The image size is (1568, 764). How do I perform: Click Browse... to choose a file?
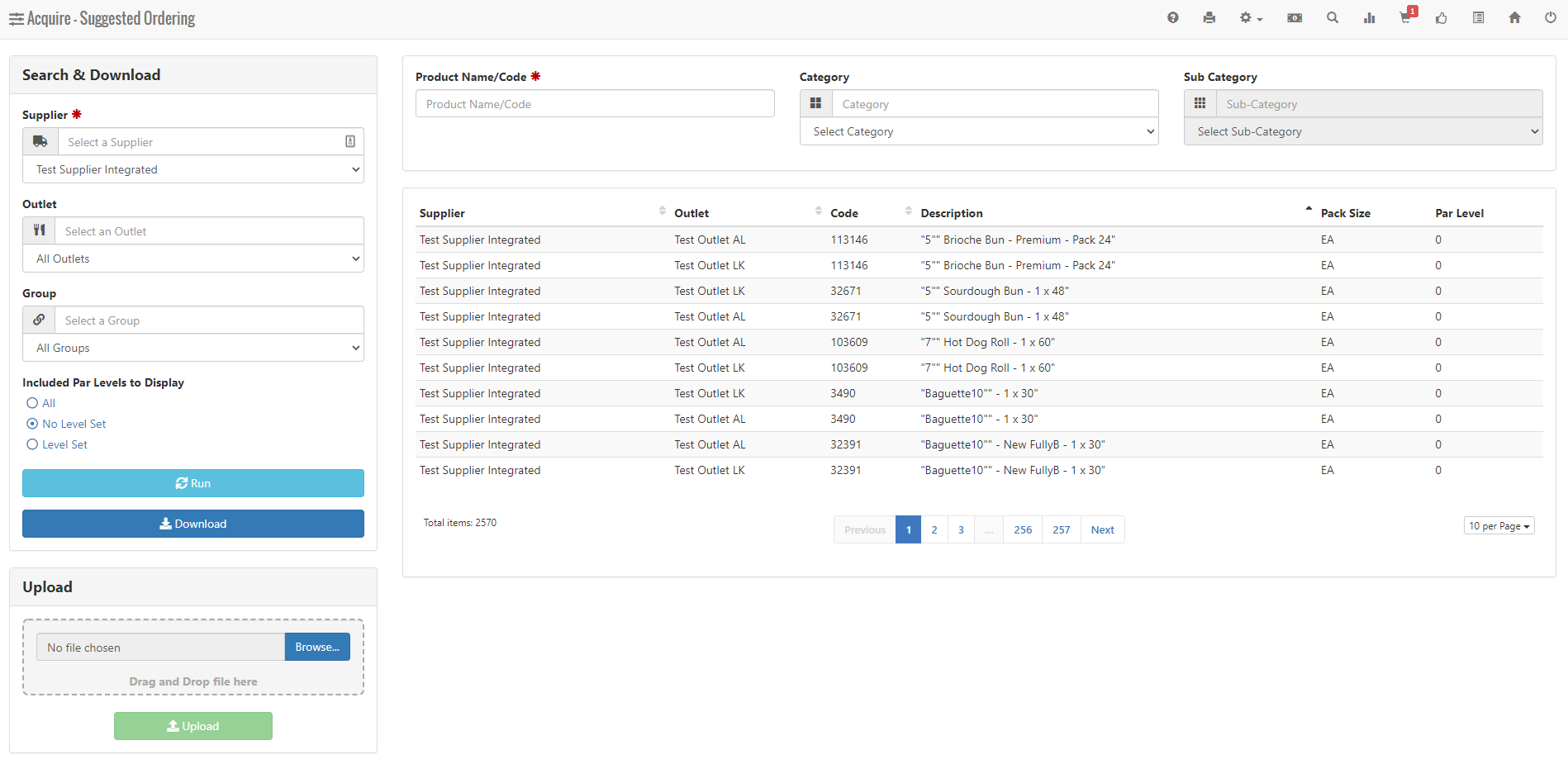pyautogui.click(x=317, y=647)
